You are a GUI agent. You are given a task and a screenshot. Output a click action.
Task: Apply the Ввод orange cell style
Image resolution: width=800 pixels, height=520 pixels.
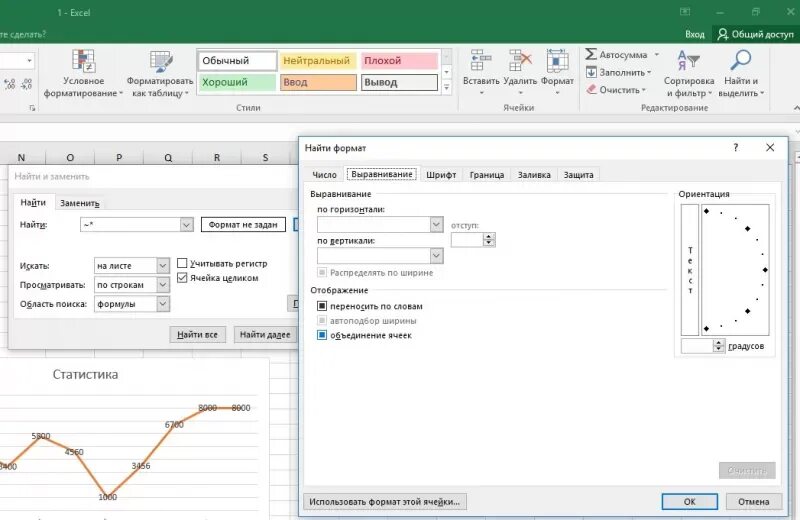pos(318,82)
